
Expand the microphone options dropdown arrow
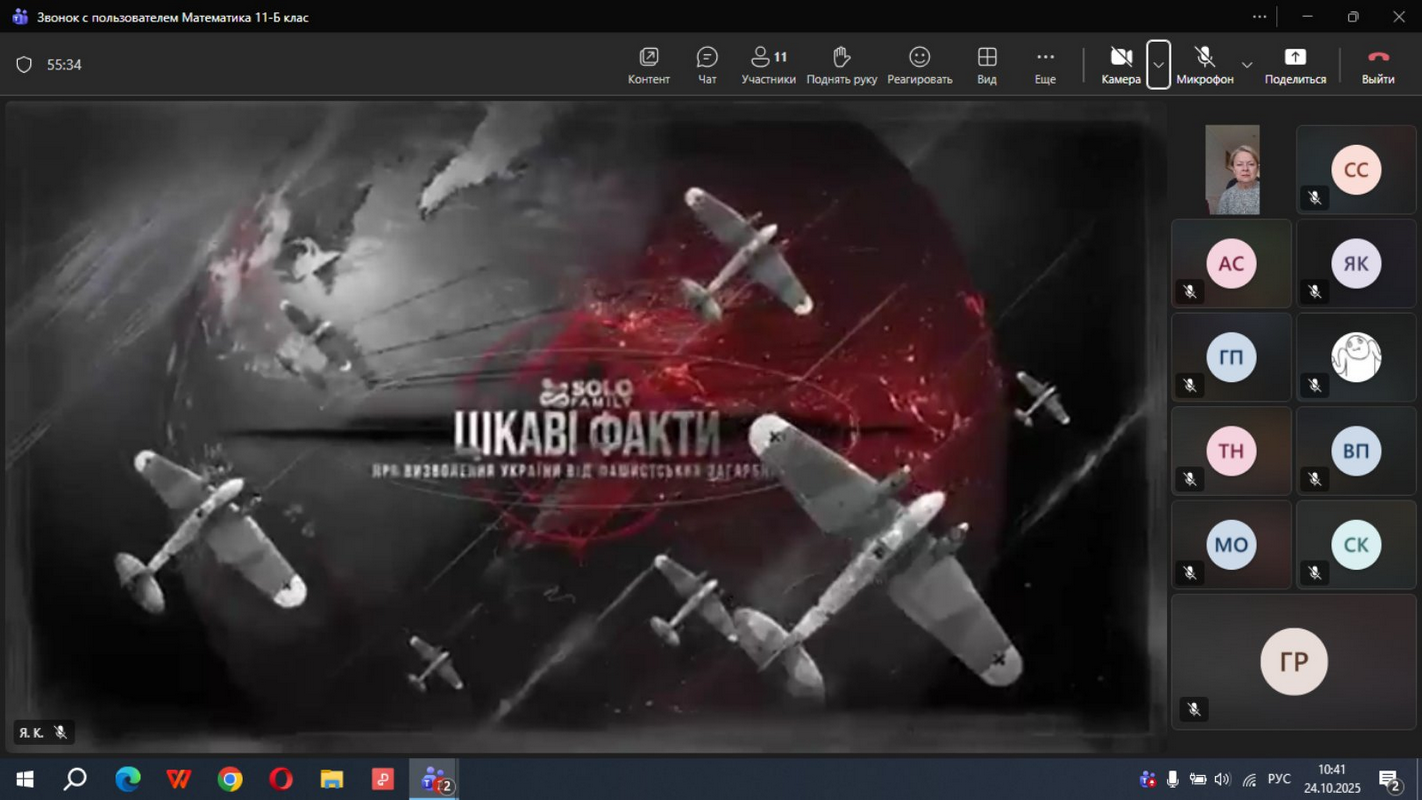pyautogui.click(x=1247, y=65)
